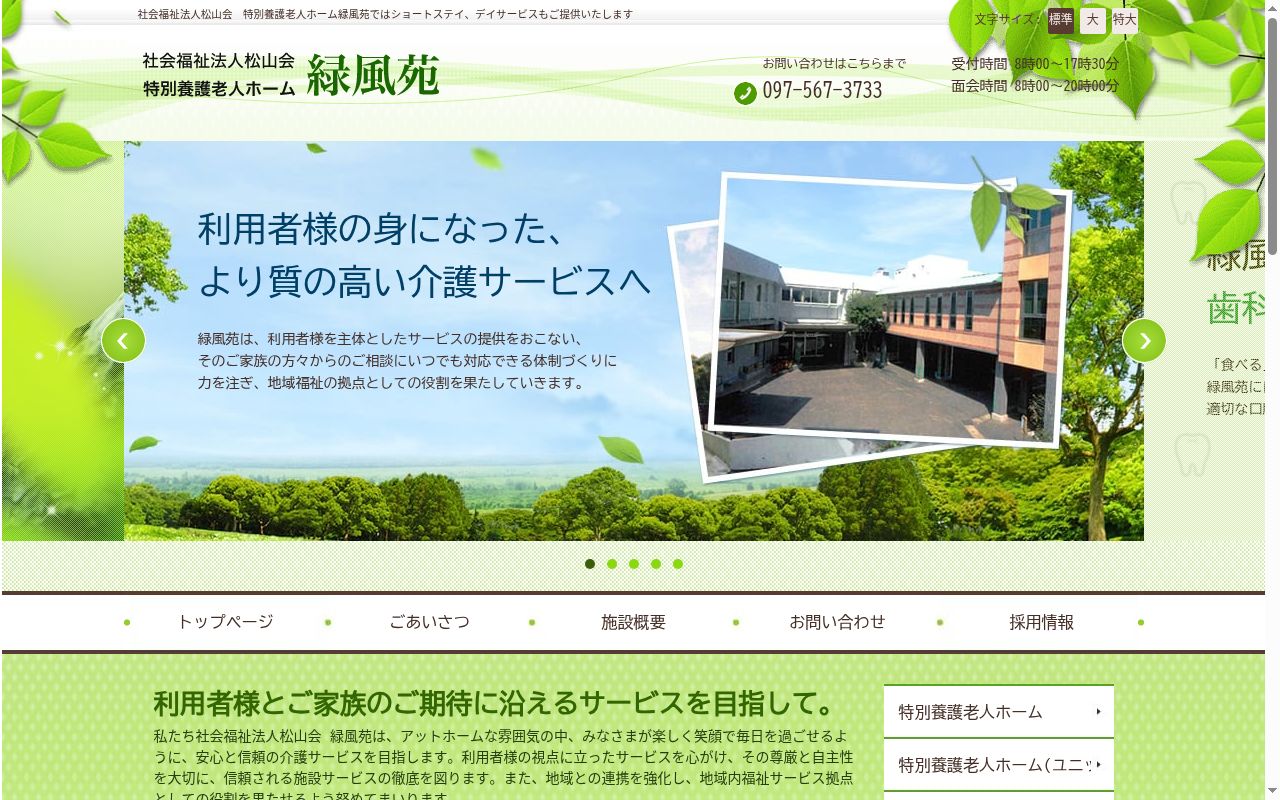This screenshot has height=800, width=1280.
Task: Click the お問い合わせはこちらまで text
Action: click(834, 63)
